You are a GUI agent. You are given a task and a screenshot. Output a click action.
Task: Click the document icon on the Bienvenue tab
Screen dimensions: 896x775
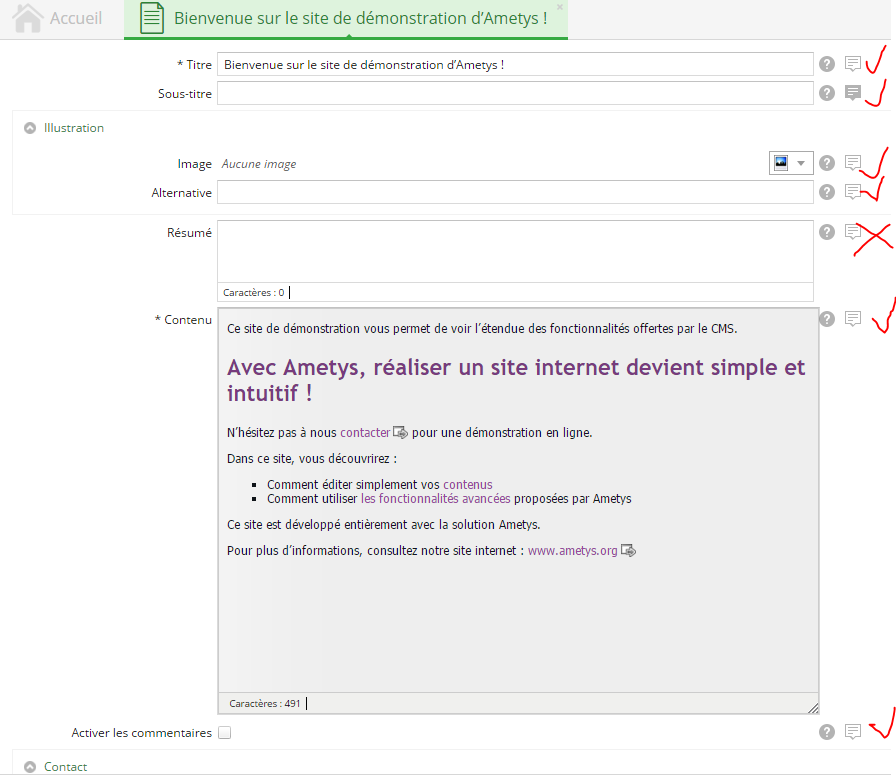(x=152, y=18)
